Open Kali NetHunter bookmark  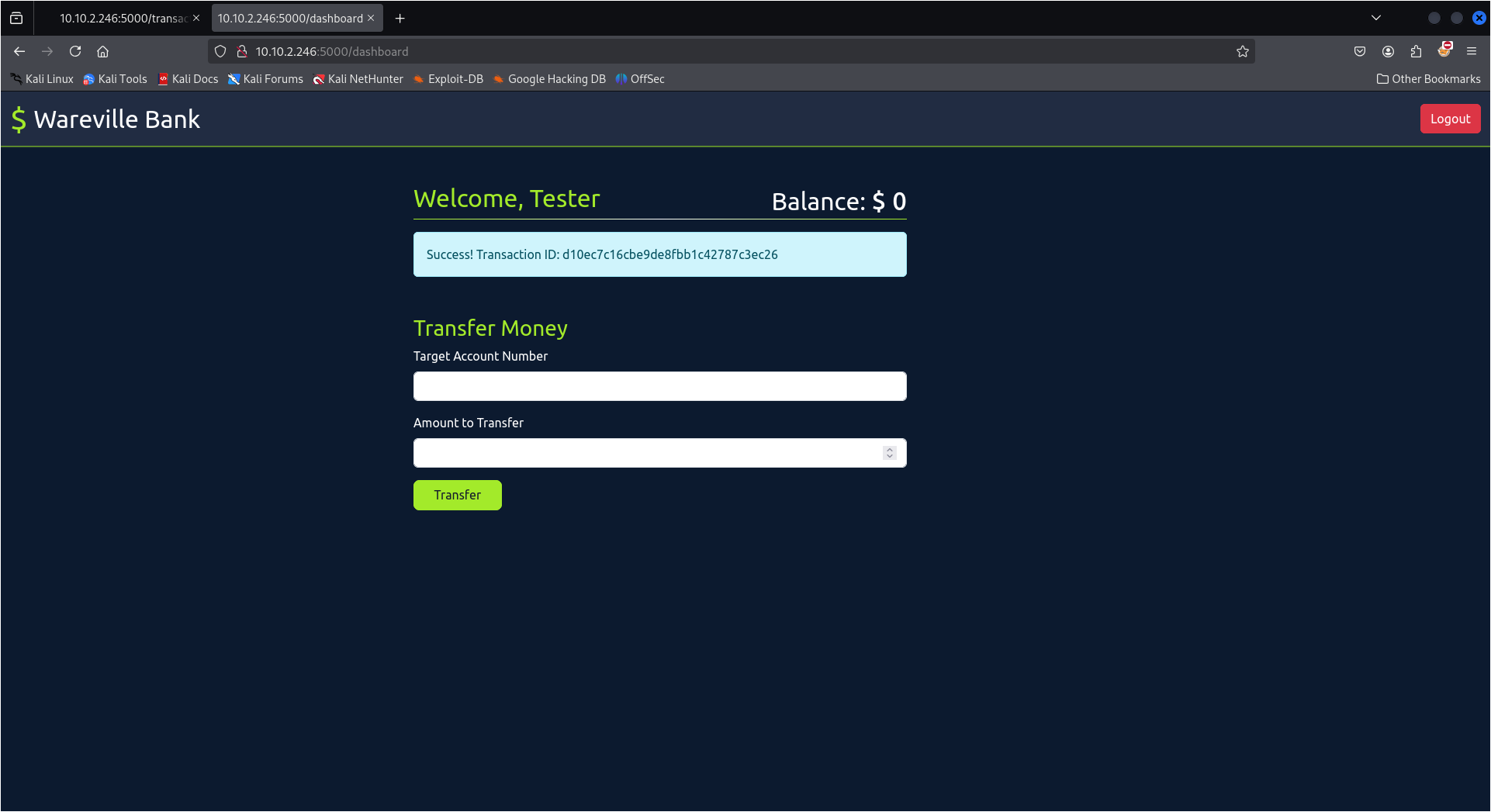click(x=358, y=79)
